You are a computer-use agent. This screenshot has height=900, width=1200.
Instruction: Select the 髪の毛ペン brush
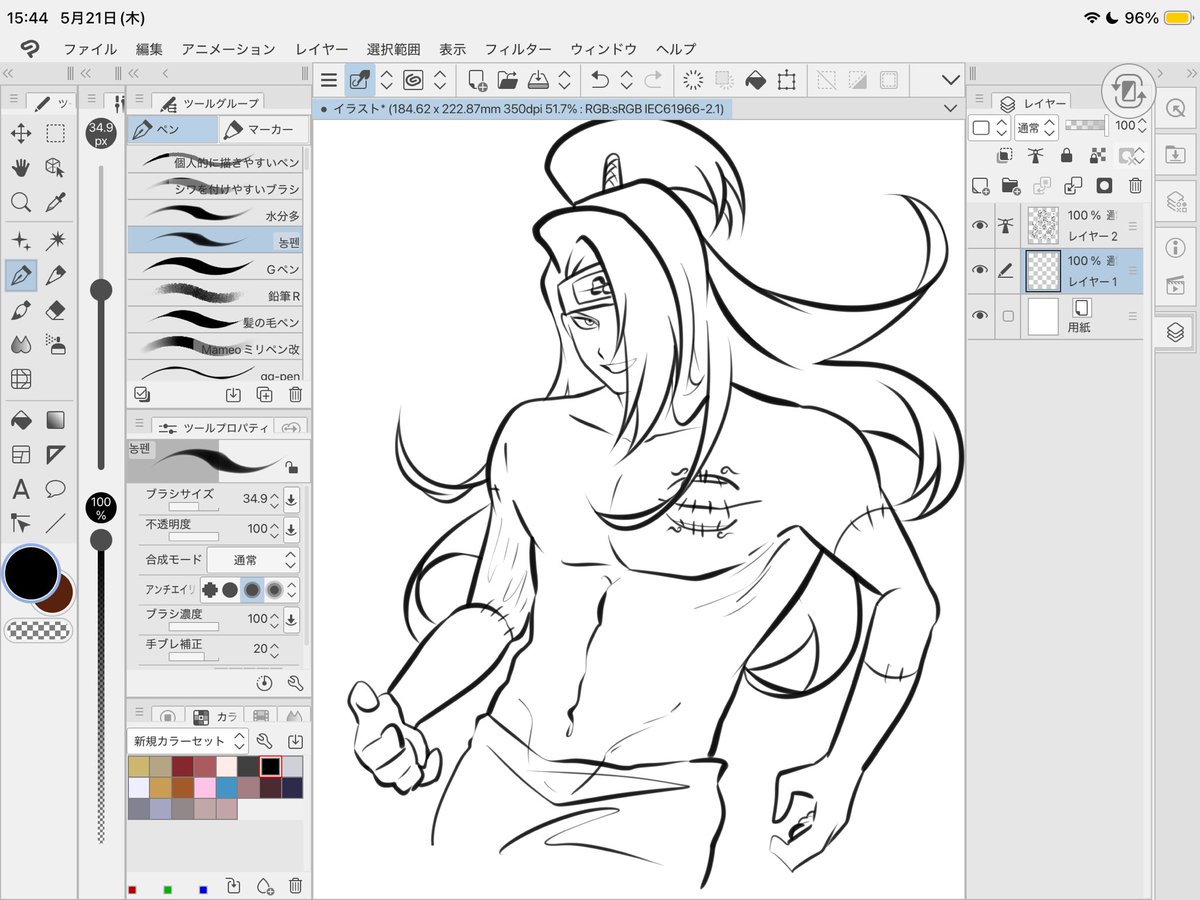215,322
